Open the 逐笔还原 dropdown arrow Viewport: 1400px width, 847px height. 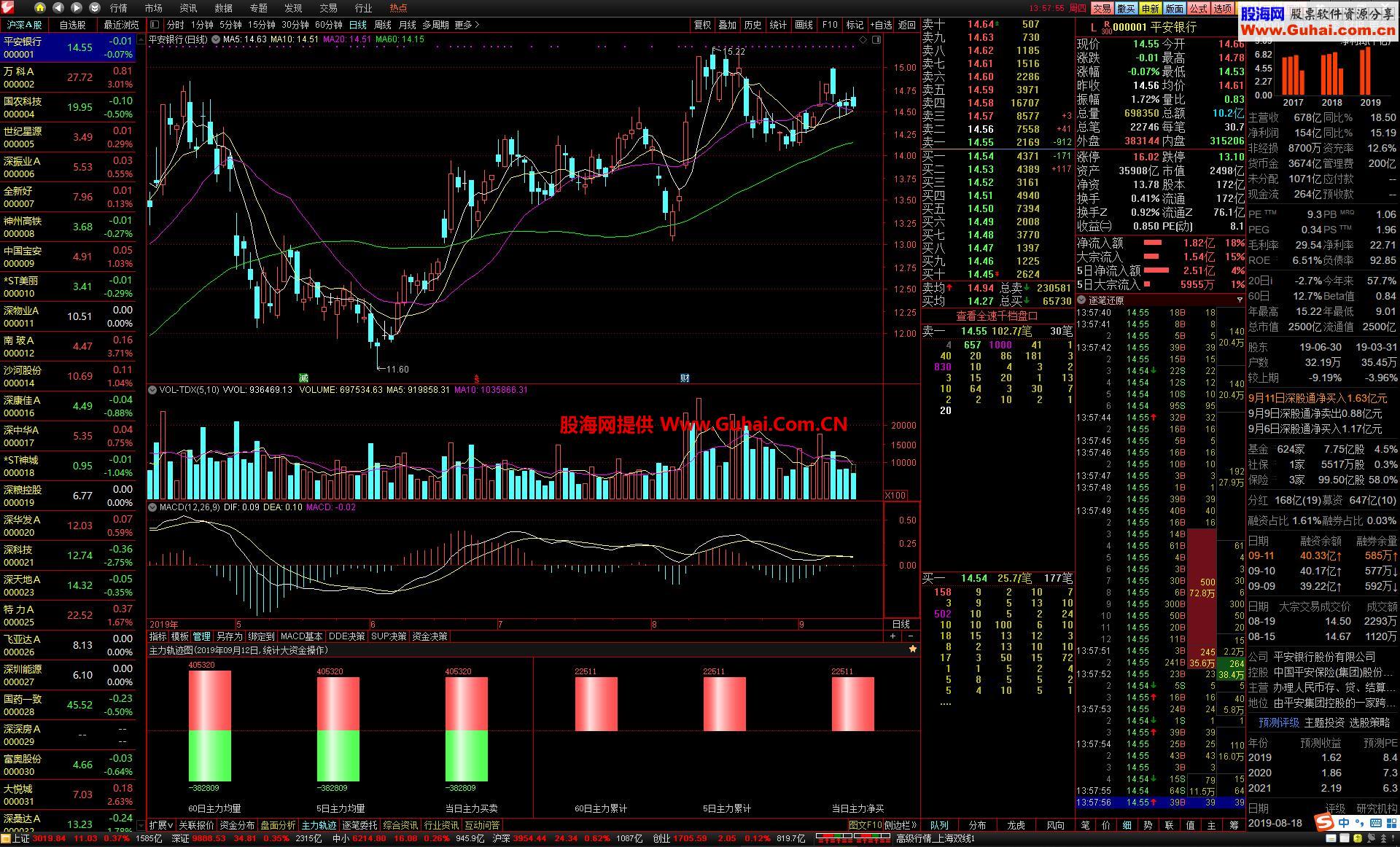coord(1240,300)
